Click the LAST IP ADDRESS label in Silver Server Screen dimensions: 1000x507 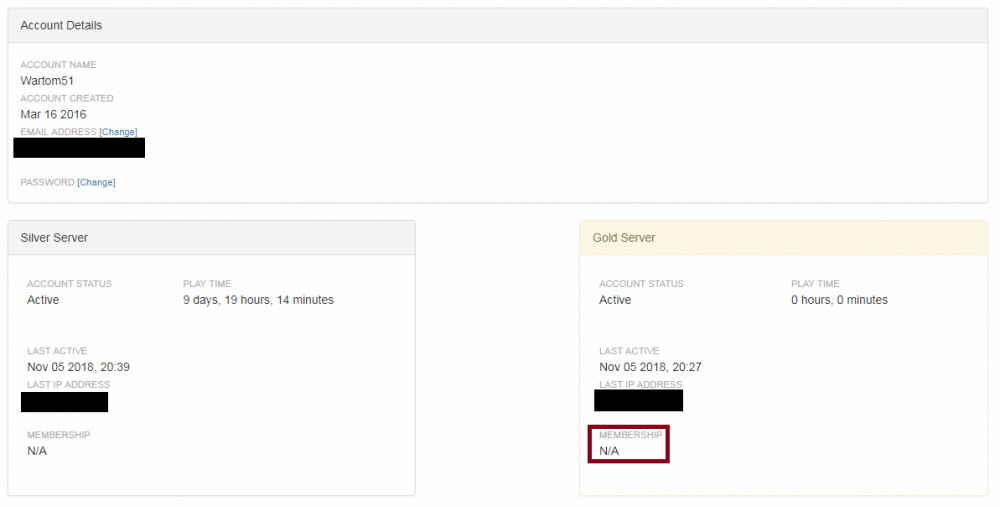click(x=68, y=385)
